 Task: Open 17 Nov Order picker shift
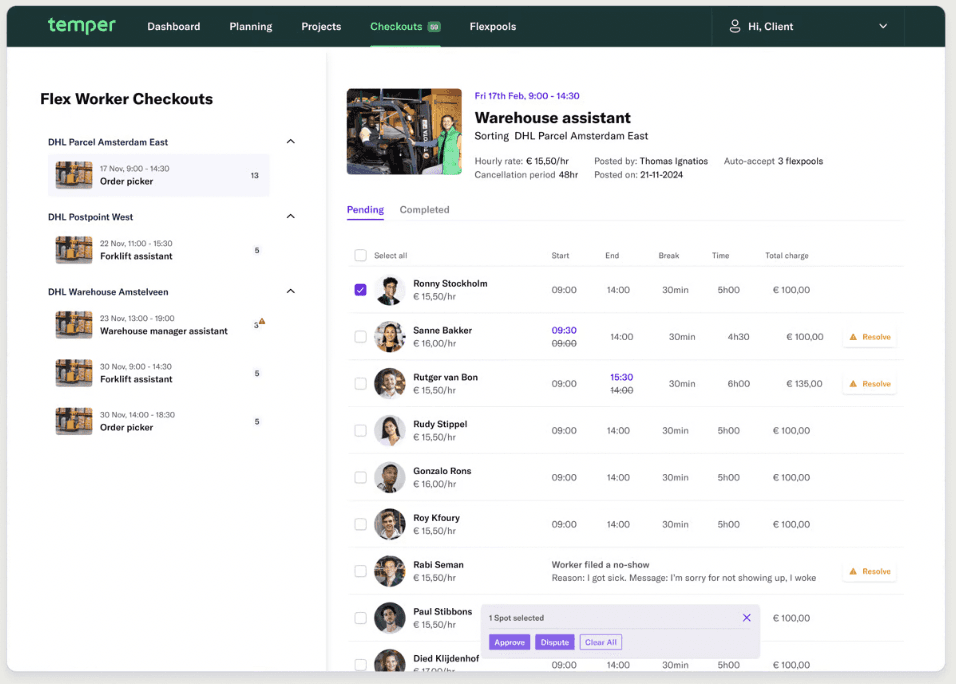(x=159, y=176)
